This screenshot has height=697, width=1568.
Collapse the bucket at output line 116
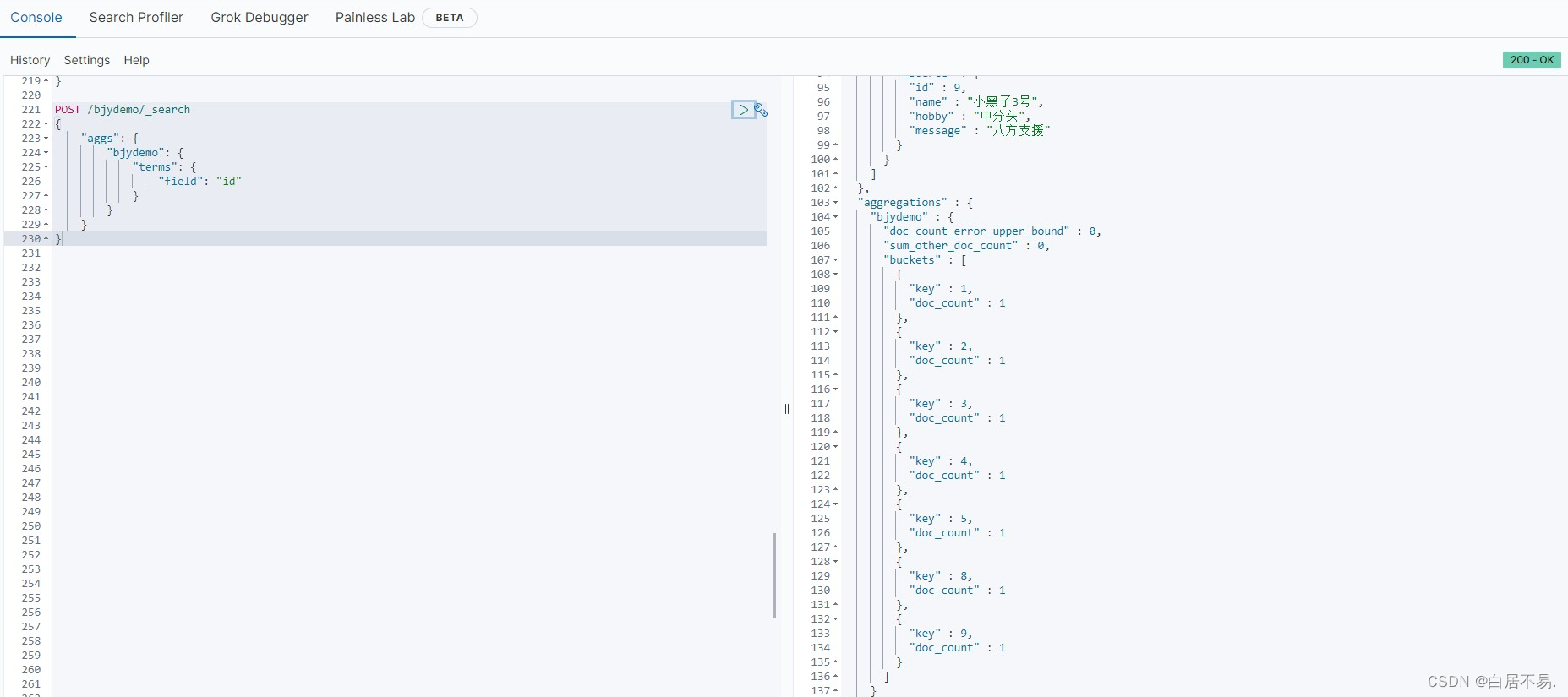[x=836, y=389]
